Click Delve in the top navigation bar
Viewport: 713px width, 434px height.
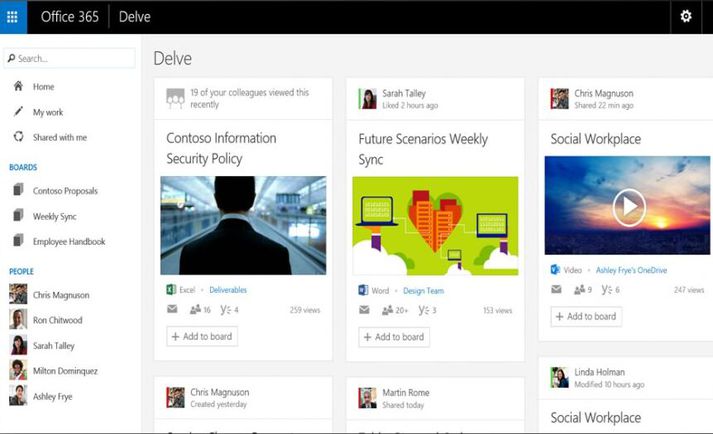pos(135,17)
